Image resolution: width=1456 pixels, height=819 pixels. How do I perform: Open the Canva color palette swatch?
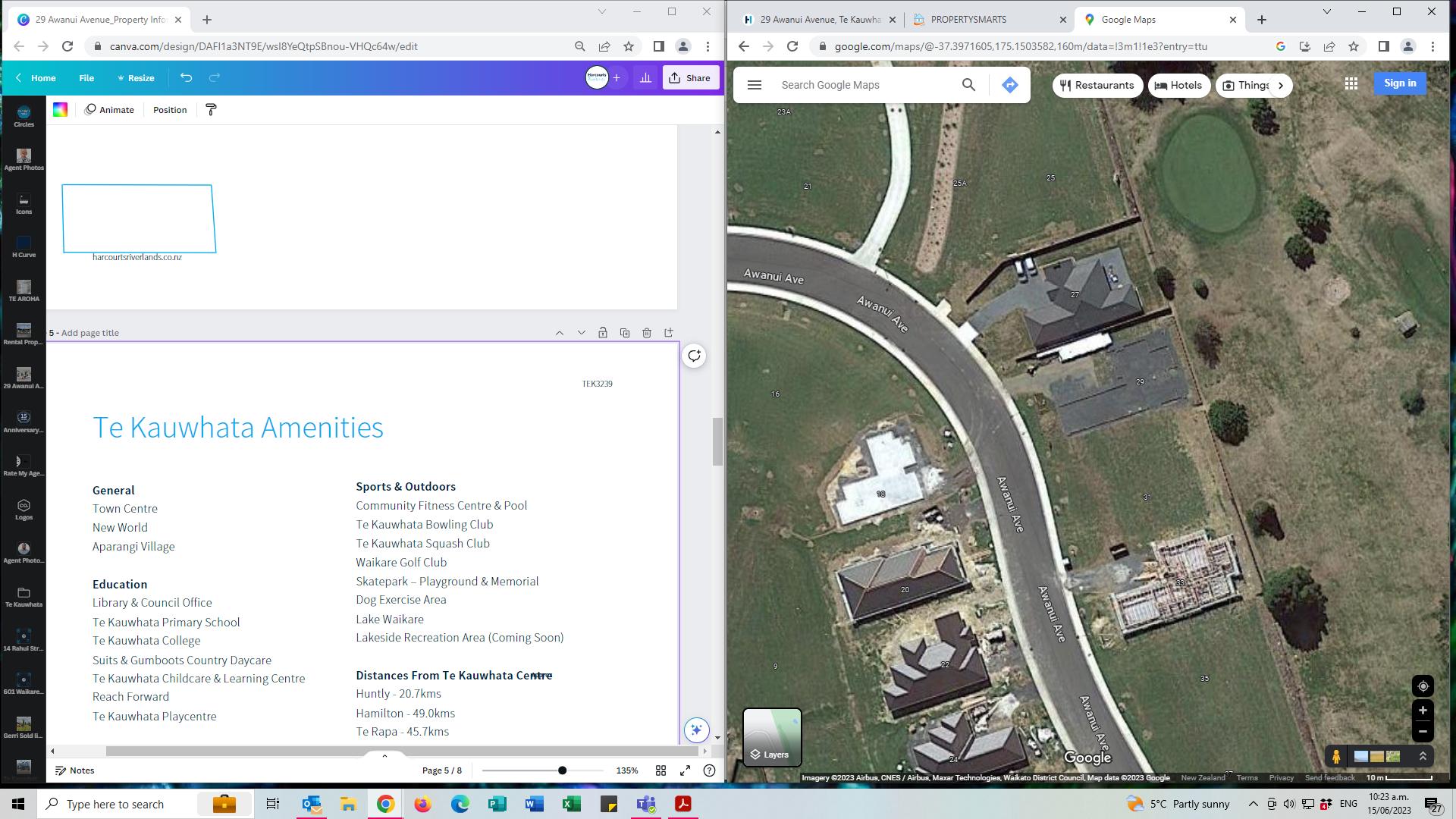(x=61, y=110)
